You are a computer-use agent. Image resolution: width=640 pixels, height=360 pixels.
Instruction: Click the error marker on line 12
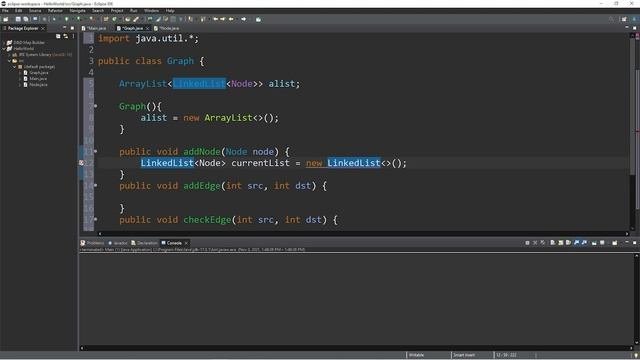pyautogui.click(x=81, y=163)
